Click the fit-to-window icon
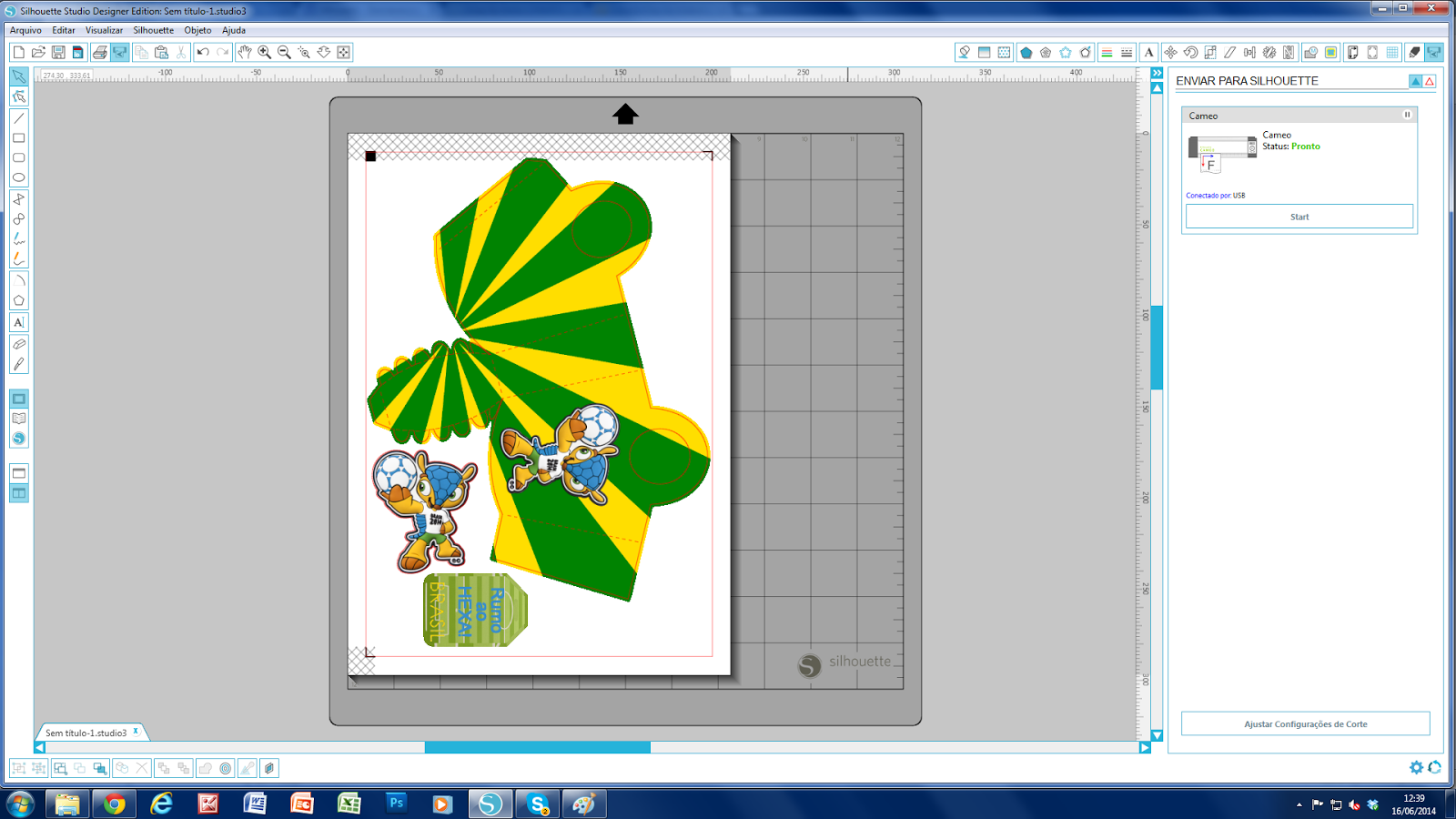 [344, 53]
